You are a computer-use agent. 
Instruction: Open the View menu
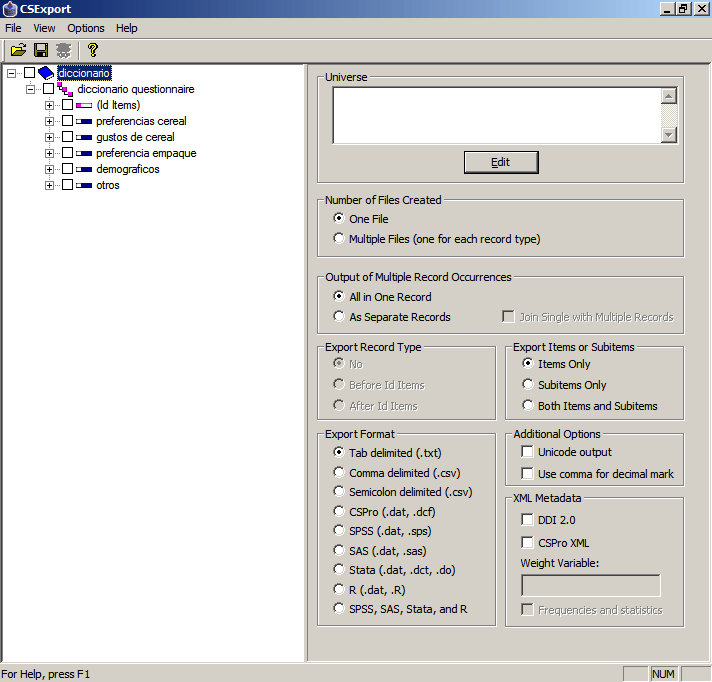click(x=44, y=28)
